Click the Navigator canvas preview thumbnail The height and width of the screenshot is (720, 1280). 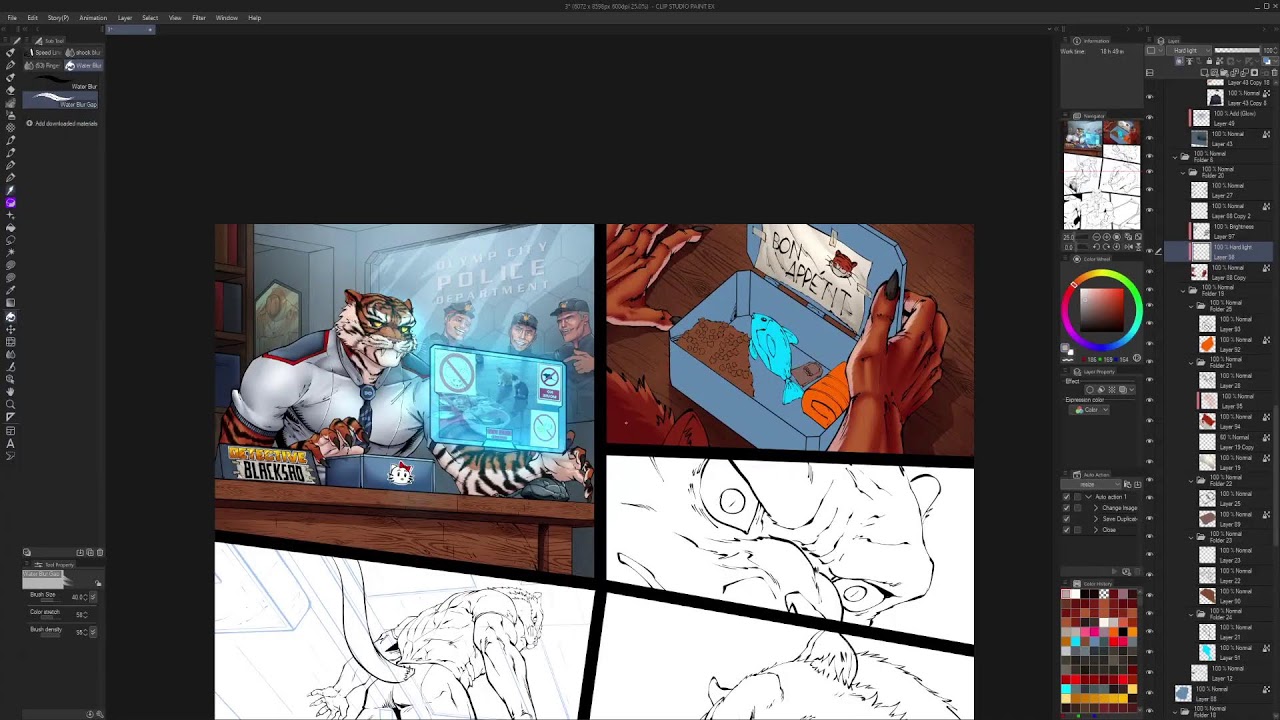pos(1101,175)
